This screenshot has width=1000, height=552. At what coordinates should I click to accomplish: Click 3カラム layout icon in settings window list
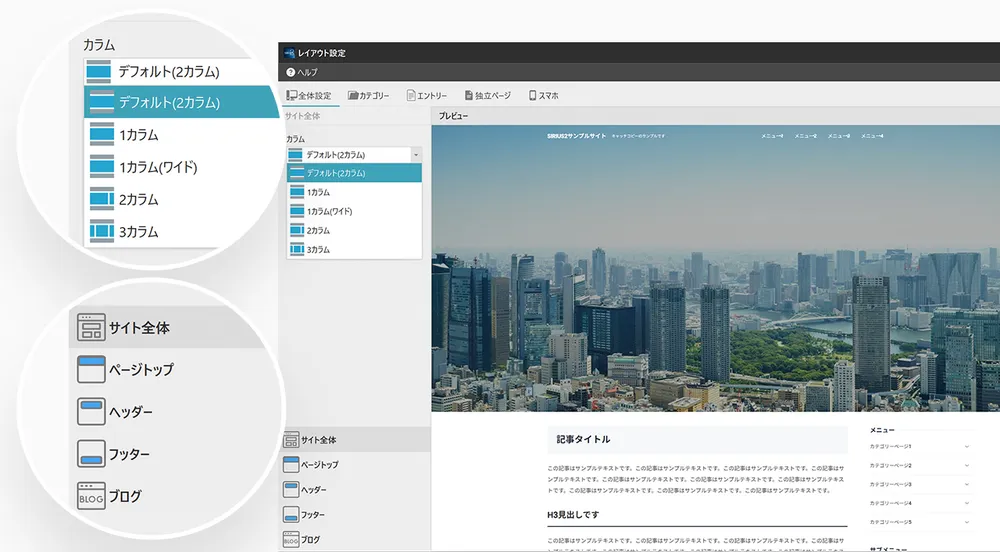click(x=297, y=249)
